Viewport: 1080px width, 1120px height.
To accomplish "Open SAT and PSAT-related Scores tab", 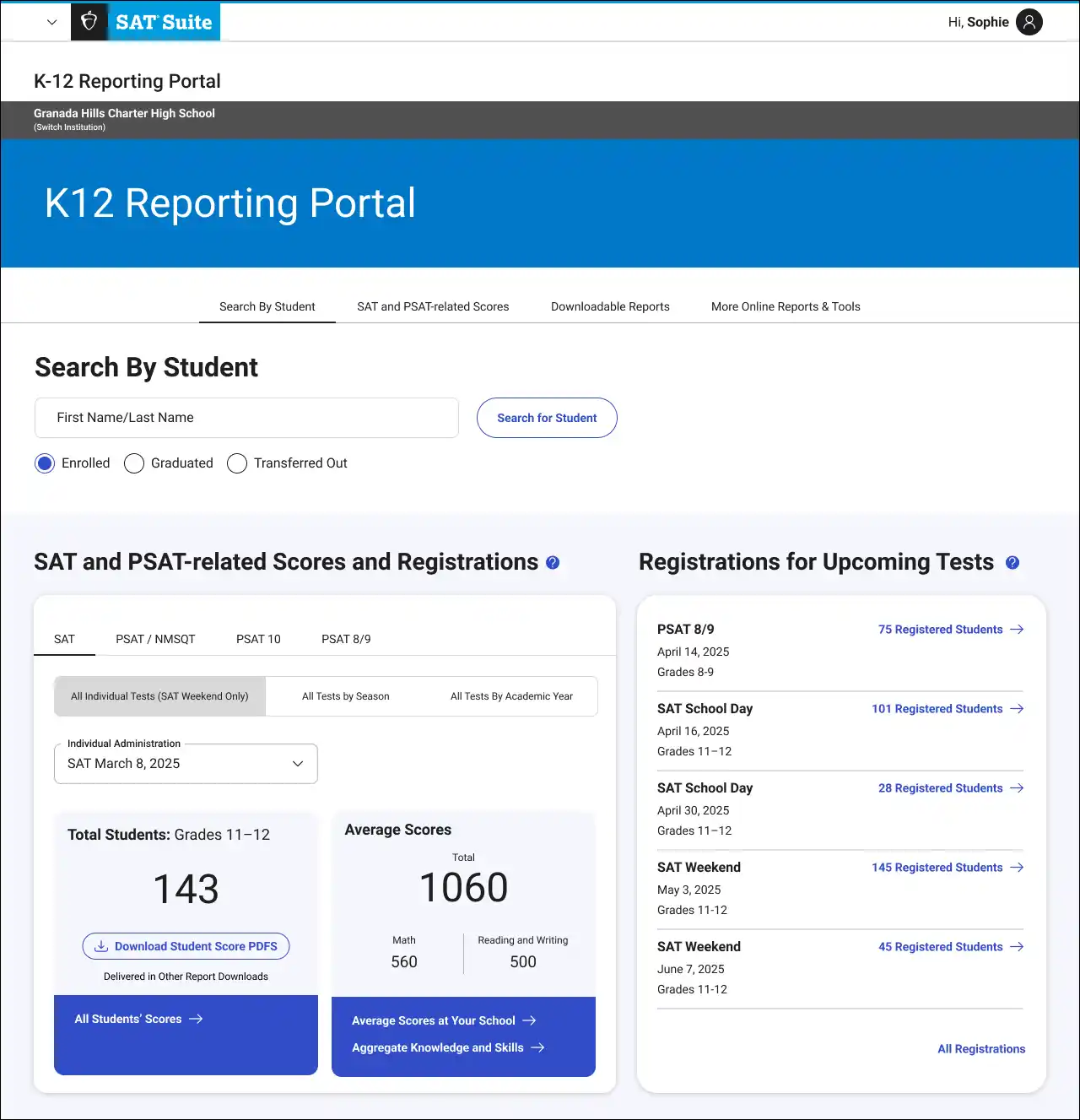I will [433, 306].
